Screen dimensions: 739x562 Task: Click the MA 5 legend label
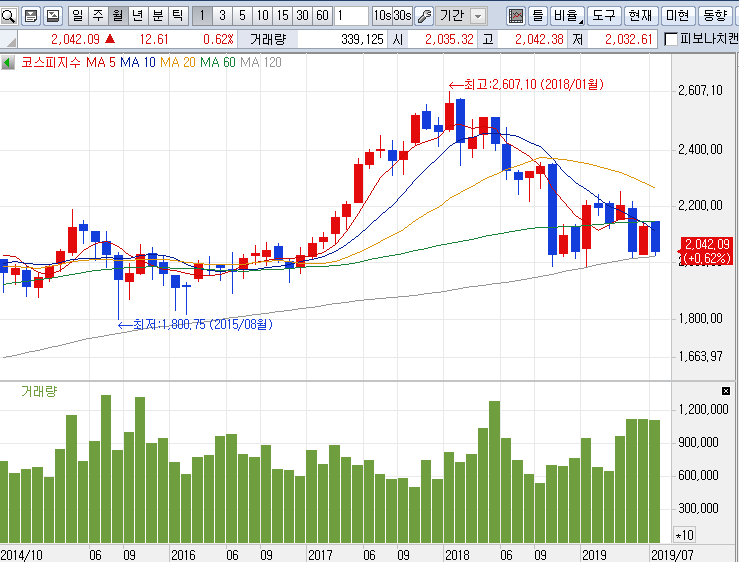[101, 62]
